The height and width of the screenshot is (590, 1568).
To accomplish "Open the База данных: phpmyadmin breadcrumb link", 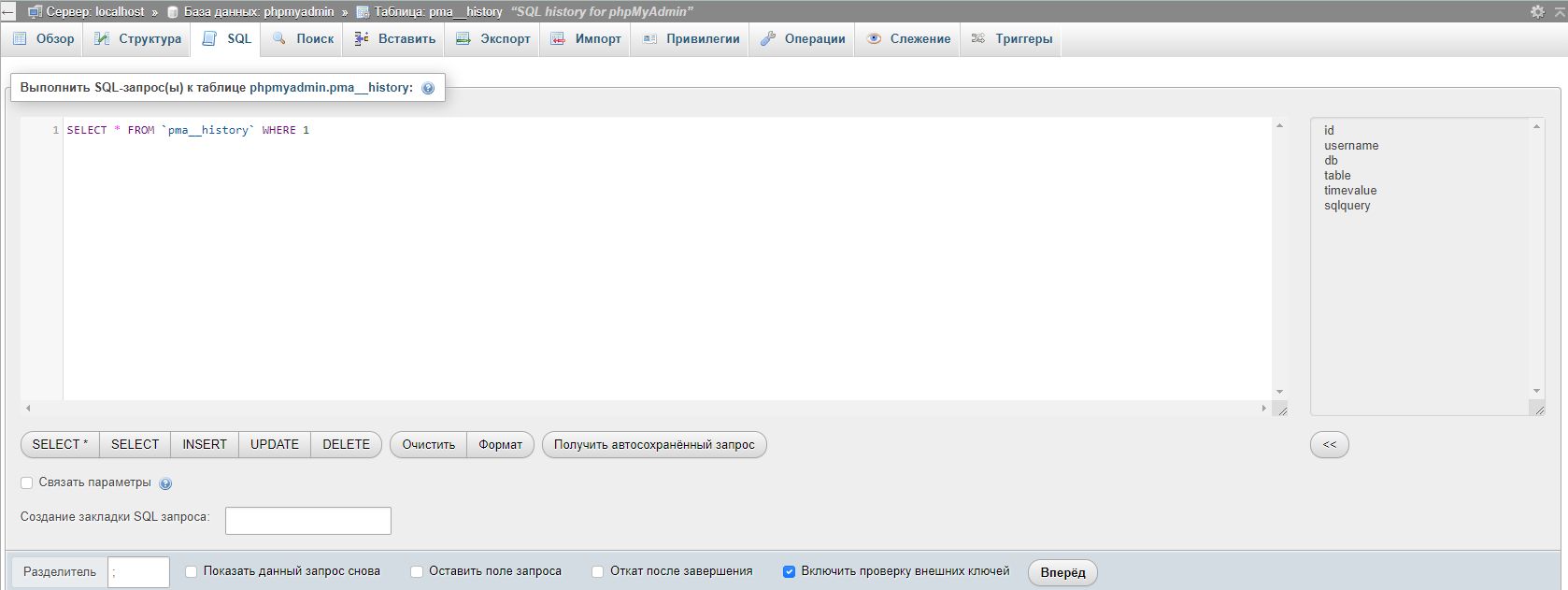I will click(259, 12).
